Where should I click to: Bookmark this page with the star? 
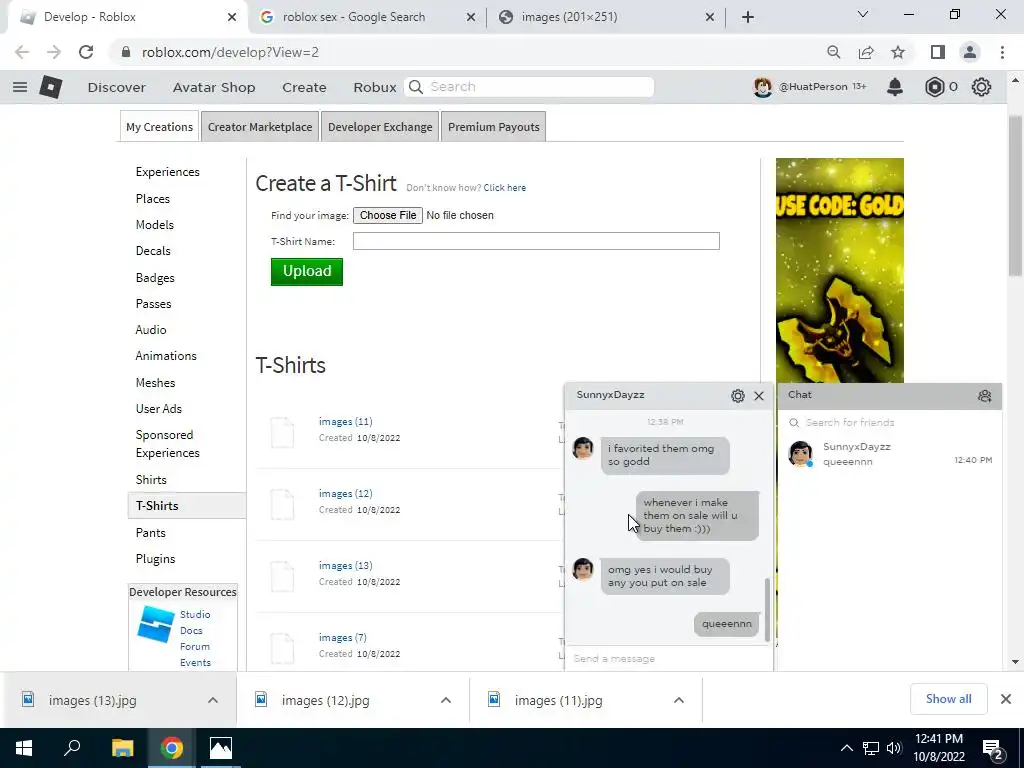pyautogui.click(x=898, y=52)
